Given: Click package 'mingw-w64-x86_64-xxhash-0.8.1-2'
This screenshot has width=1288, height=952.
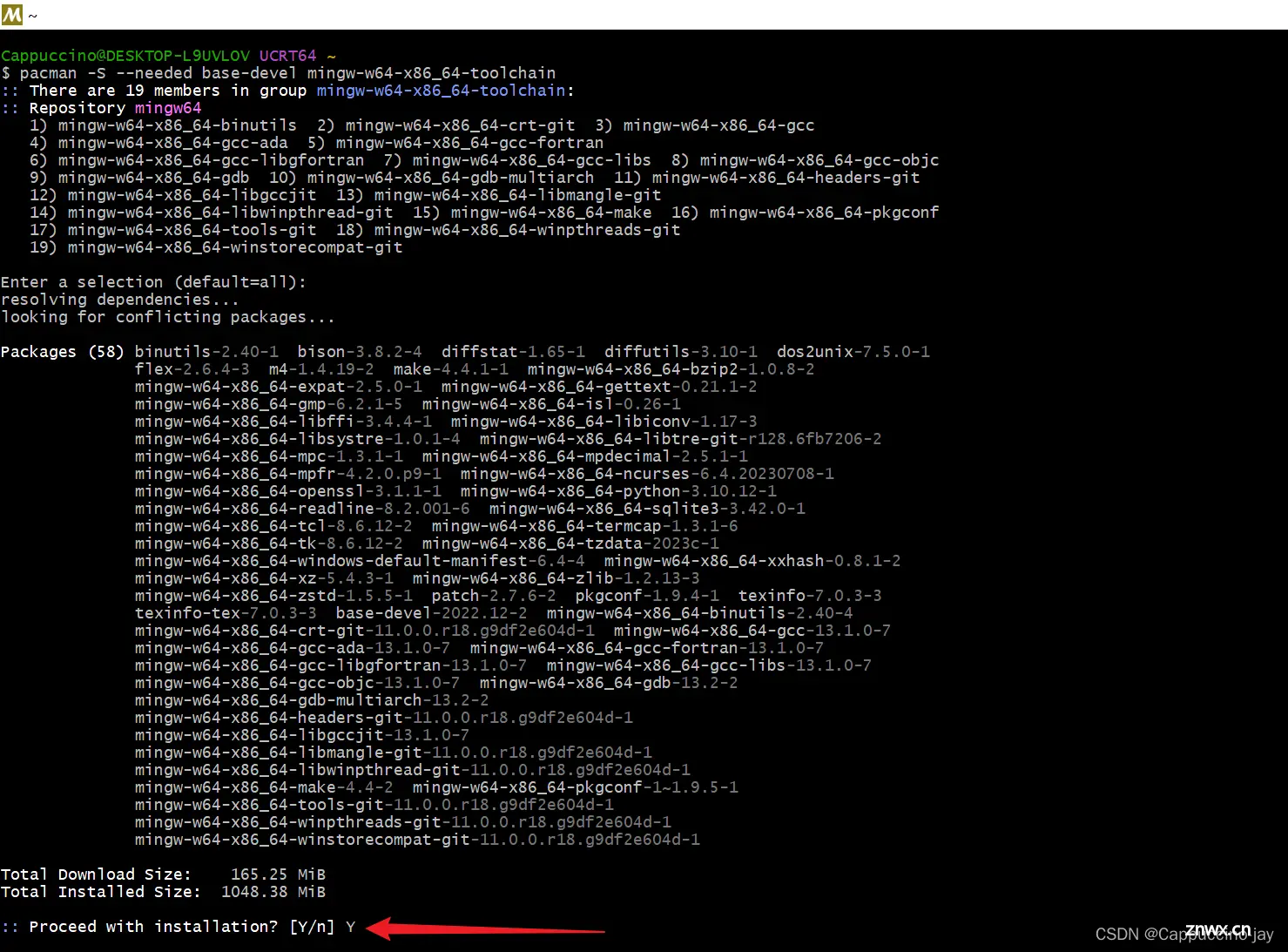Looking at the screenshot, I should [x=752, y=561].
